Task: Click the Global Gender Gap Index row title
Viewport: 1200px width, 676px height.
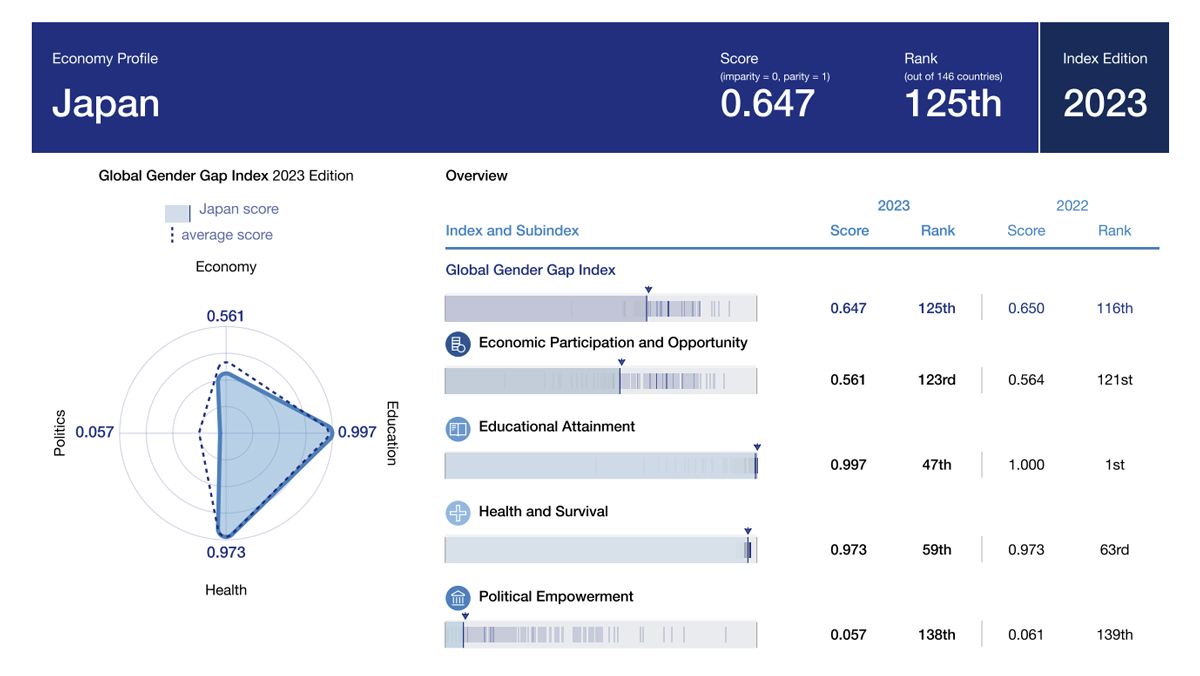Action: click(x=530, y=270)
